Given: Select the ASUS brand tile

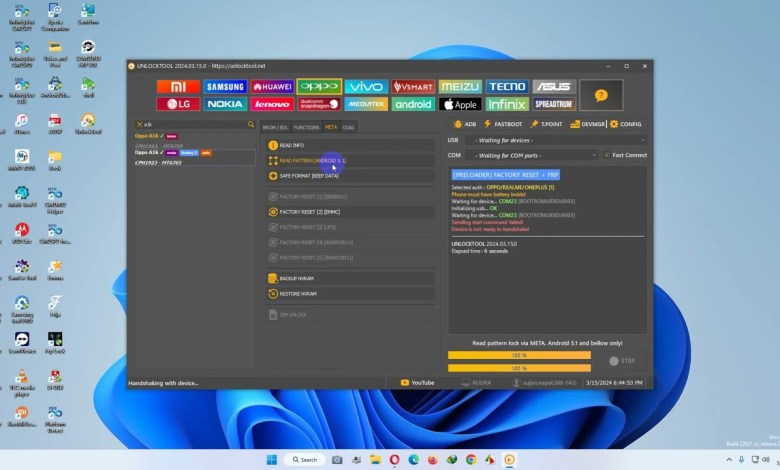Looking at the screenshot, I should (x=554, y=87).
